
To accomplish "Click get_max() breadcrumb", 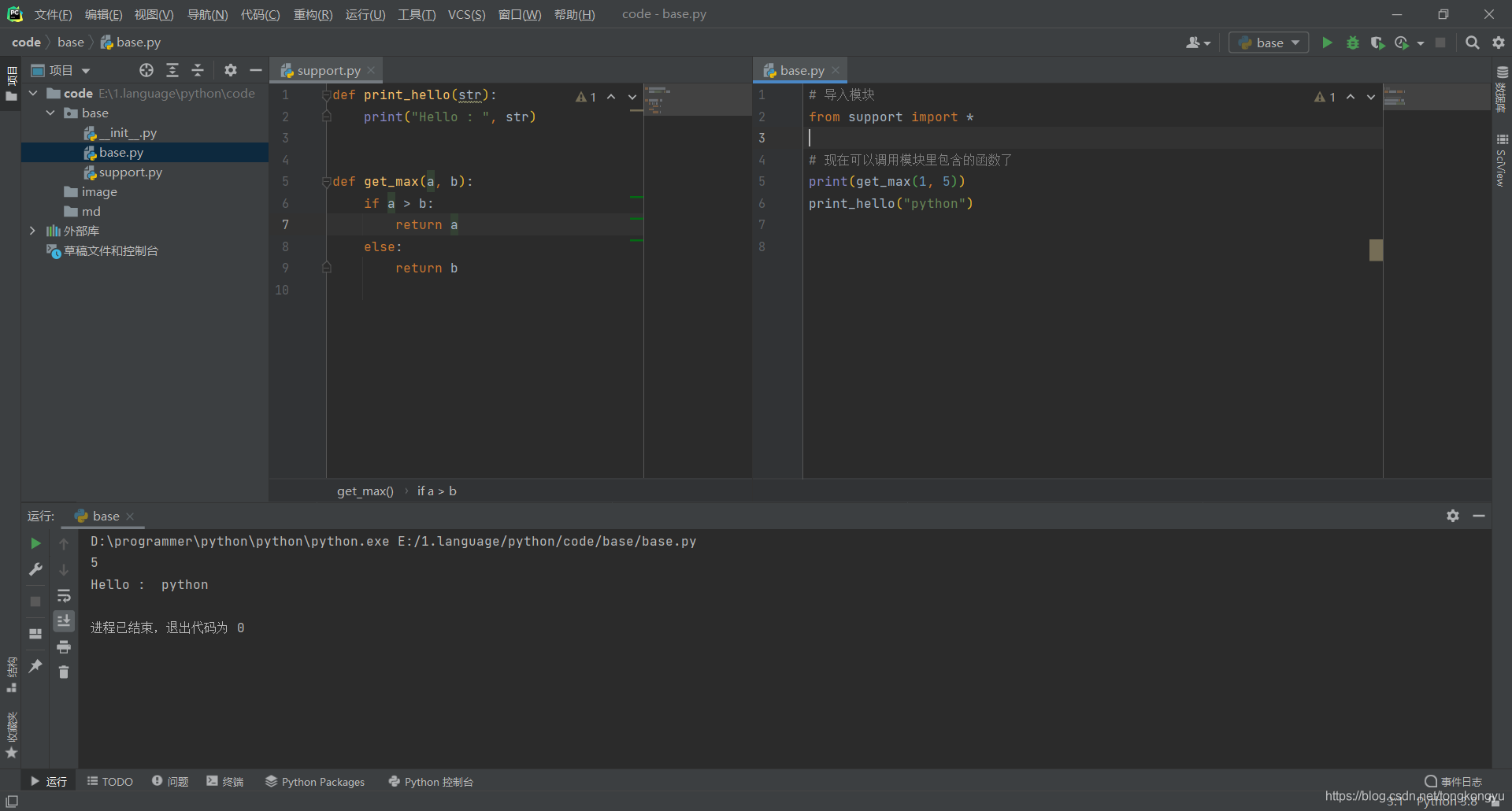I will click(x=365, y=491).
